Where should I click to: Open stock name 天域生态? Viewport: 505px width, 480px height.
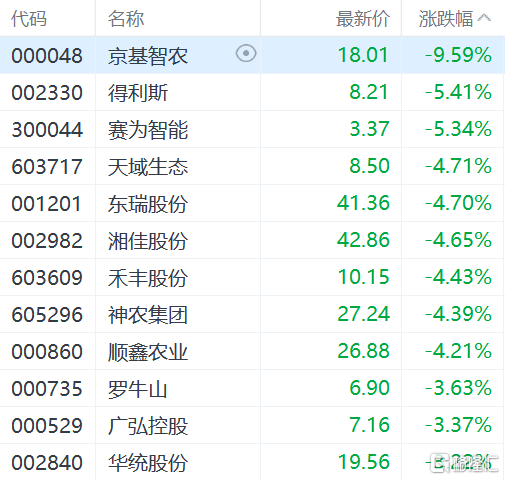point(148,166)
